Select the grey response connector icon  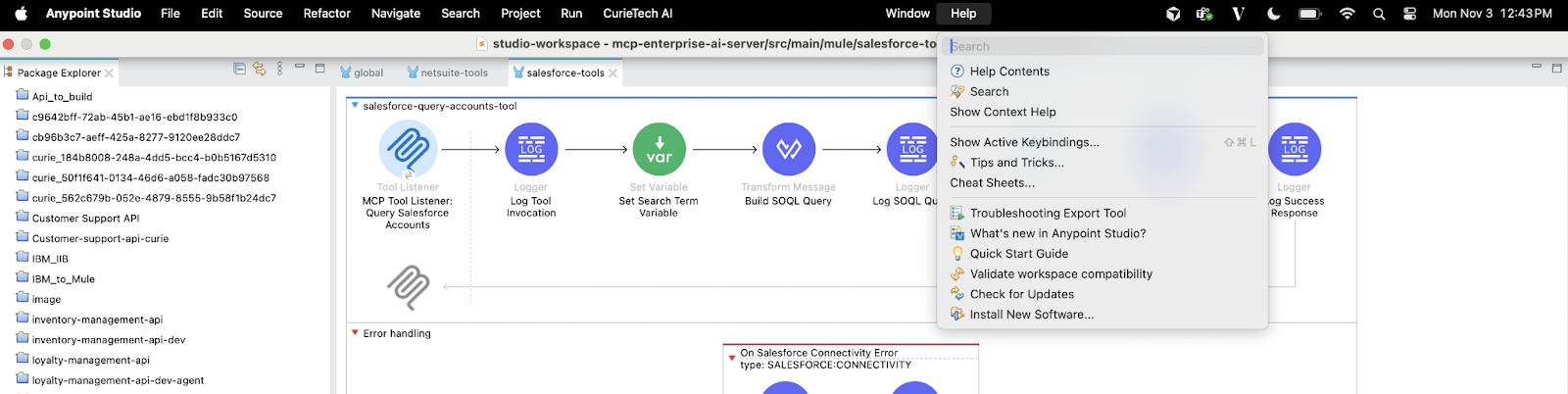[409, 287]
